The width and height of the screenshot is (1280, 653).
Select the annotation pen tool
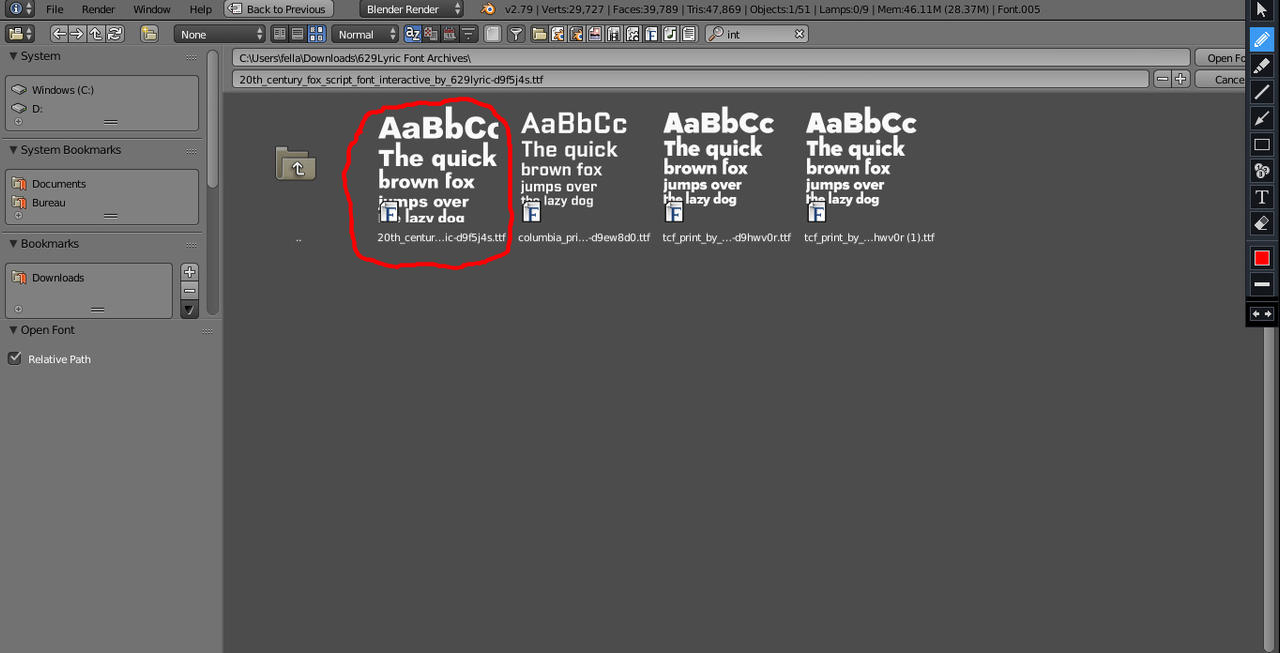pos(1262,40)
